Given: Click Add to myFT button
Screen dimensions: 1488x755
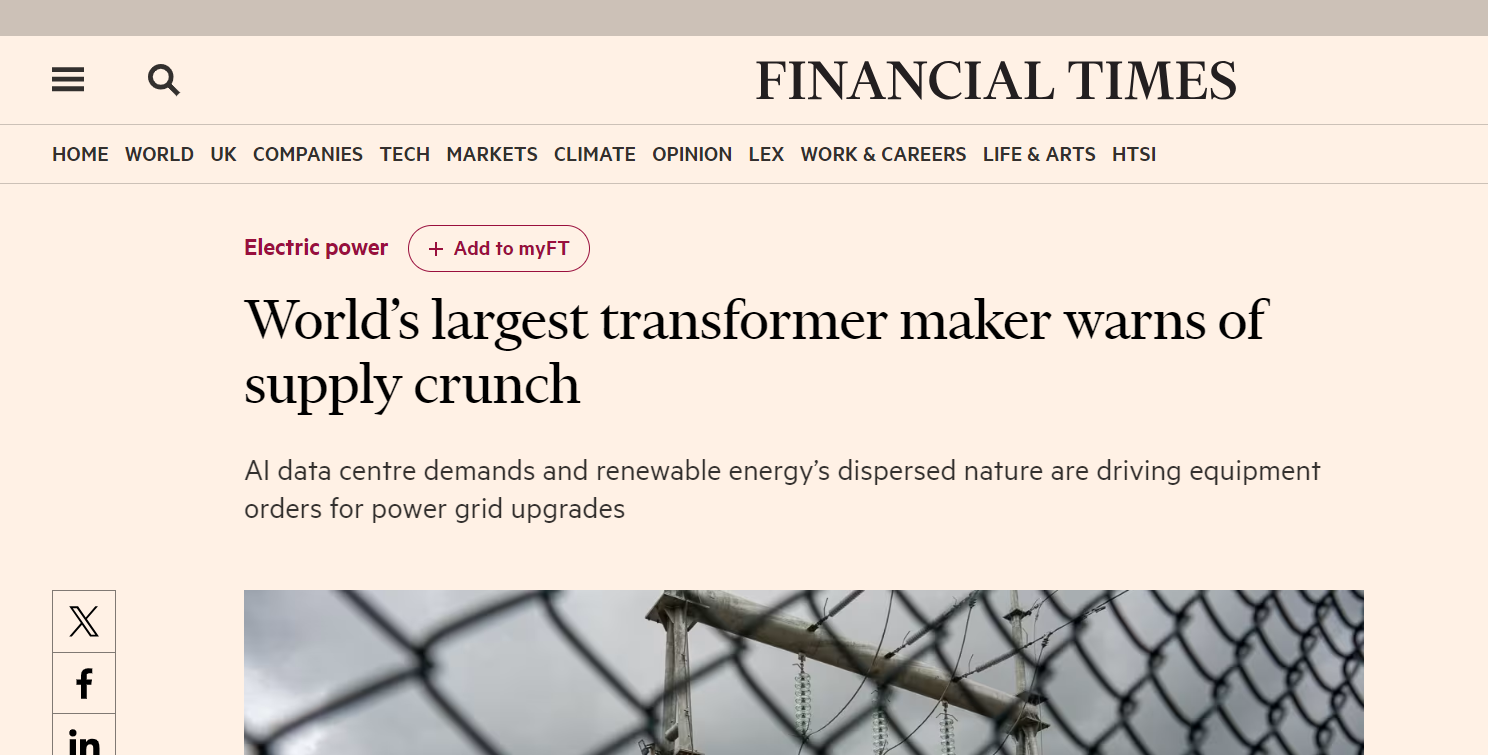Looking at the screenshot, I should coord(499,249).
